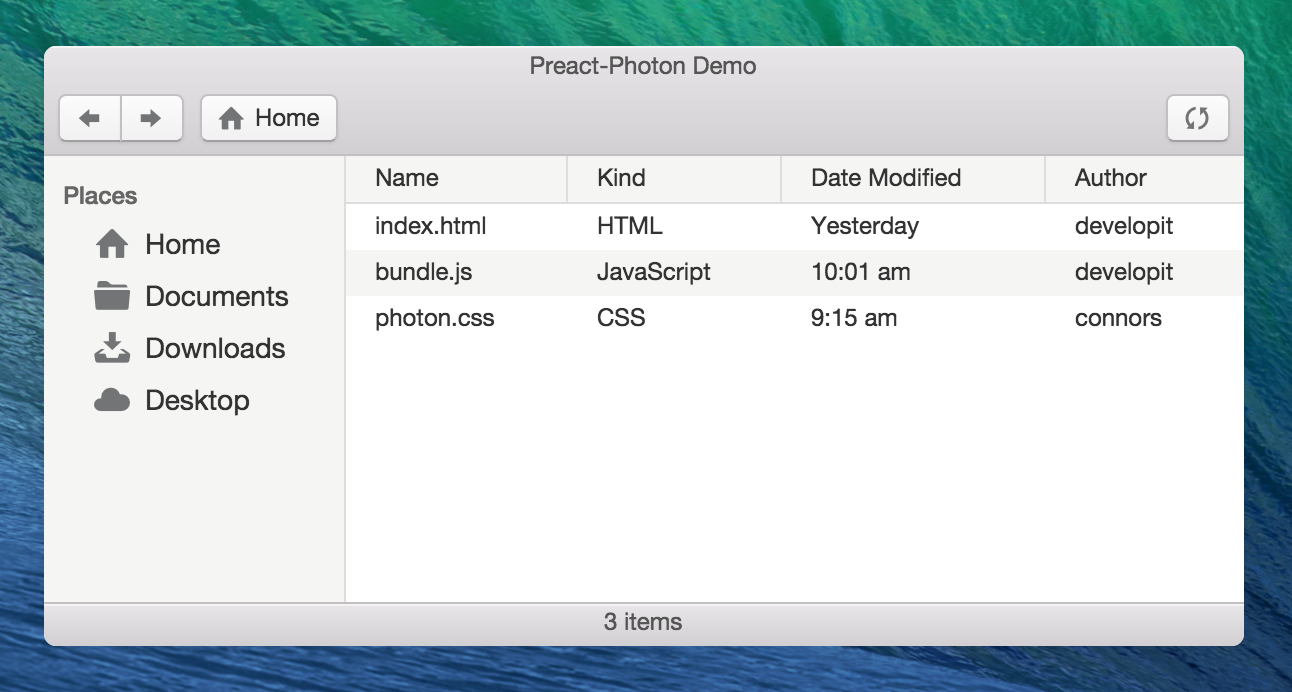Viewport: 1292px width, 692px height.
Task: Click the Preact-Photon Demo window title
Action: pos(643,67)
